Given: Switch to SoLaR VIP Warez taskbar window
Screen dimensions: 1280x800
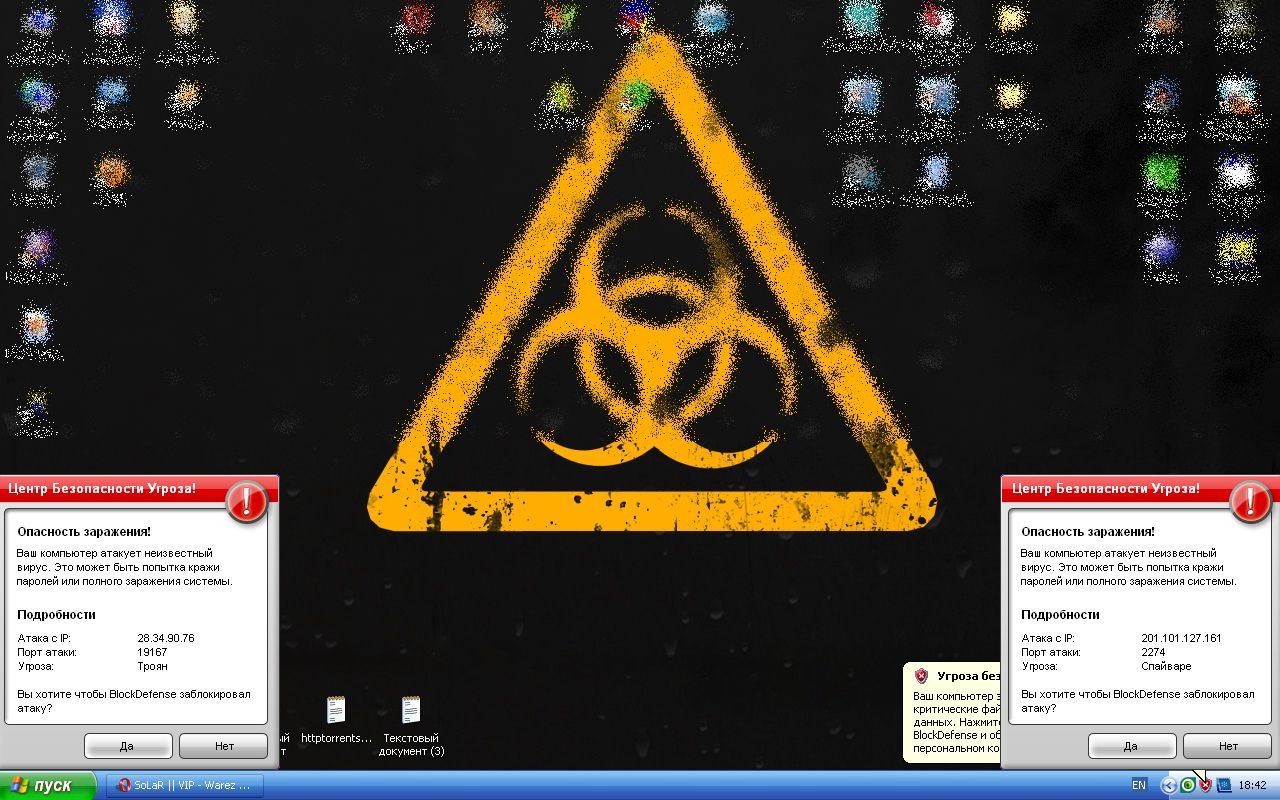Looking at the screenshot, I should click(x=185, y=786).
